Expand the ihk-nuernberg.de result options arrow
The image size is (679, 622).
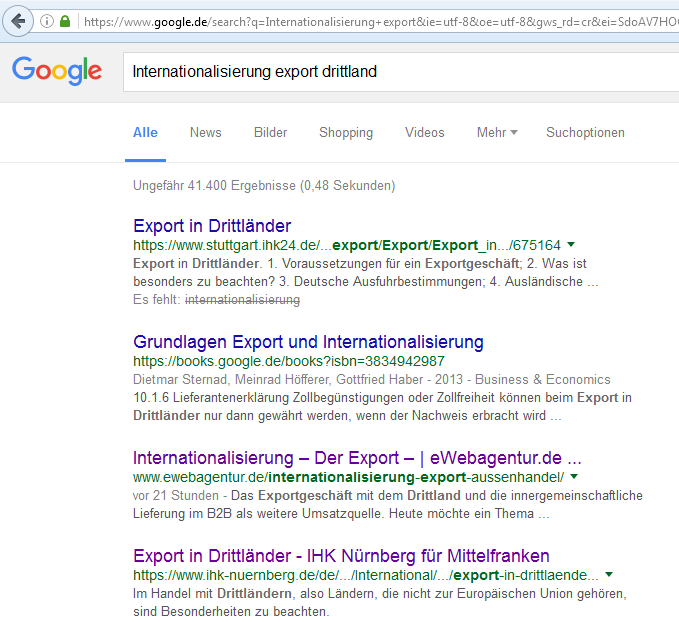tap(609, 575)
